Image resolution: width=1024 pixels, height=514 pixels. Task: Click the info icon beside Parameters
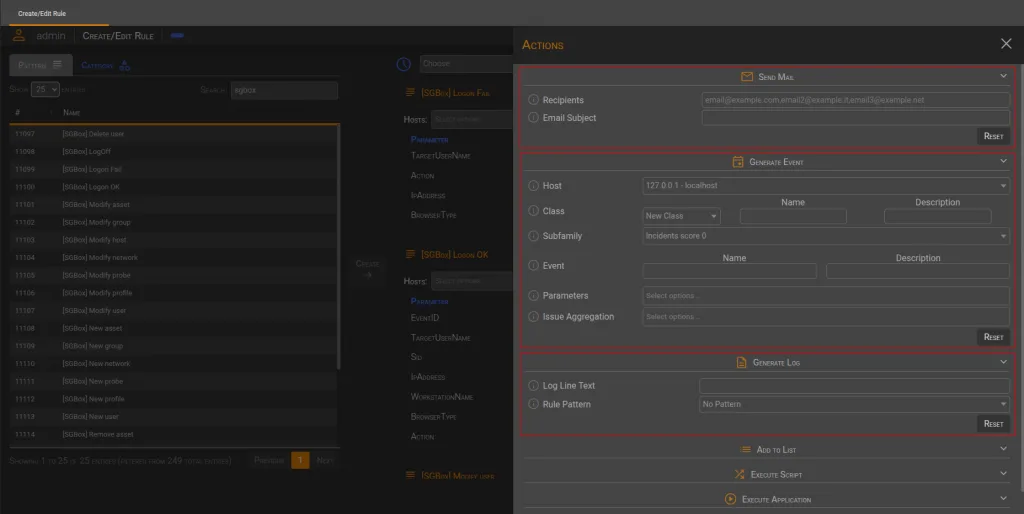point(533,296)
